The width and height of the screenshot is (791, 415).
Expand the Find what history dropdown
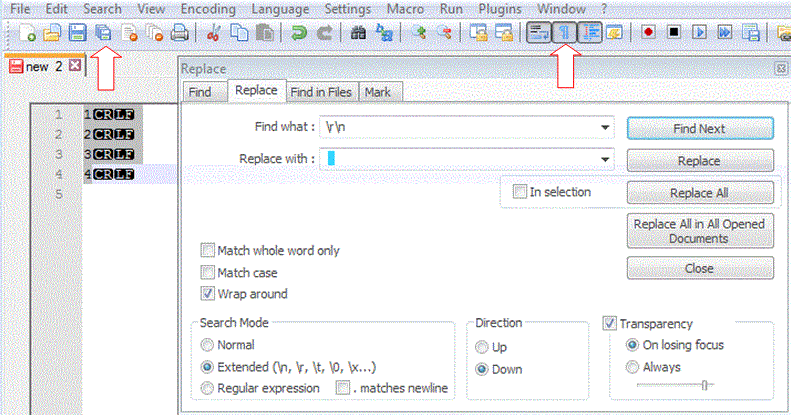pyautogui.click(x=605, y=127)
